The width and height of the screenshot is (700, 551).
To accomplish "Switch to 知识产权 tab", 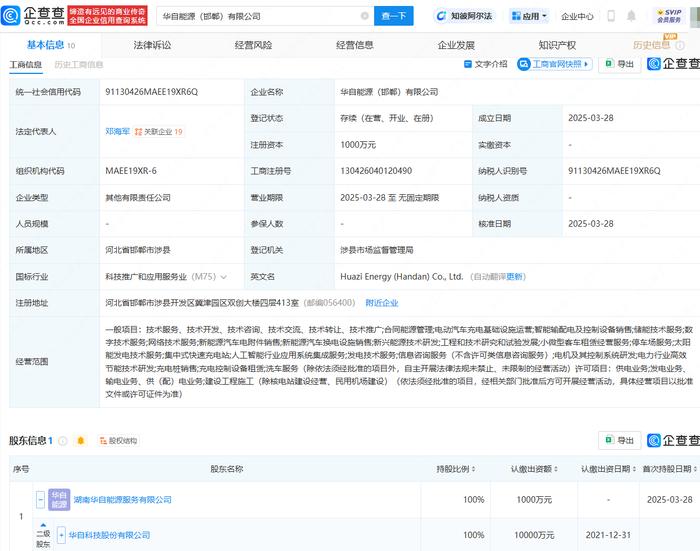I will [x=557, y=45].
